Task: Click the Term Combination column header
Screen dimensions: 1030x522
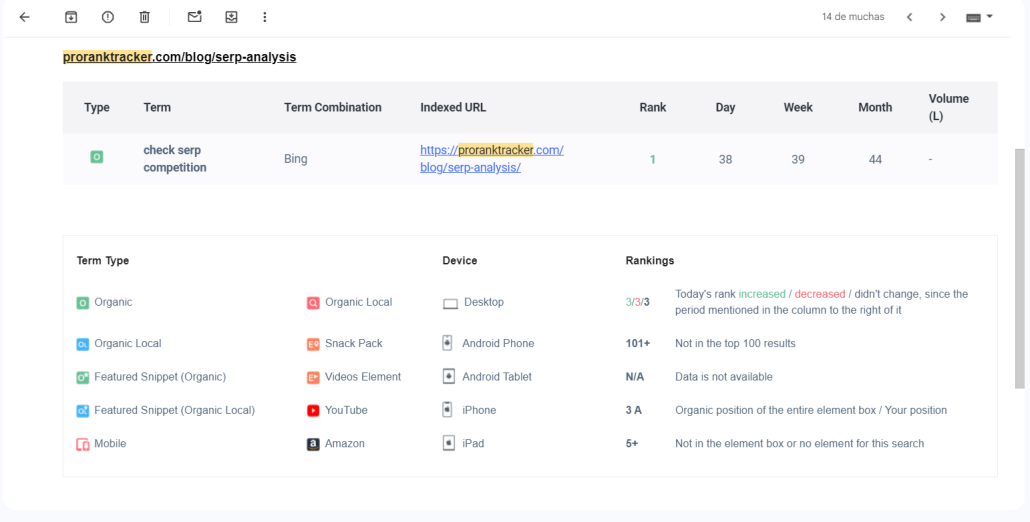Action: pyautogui.click(x=332, y=108)
